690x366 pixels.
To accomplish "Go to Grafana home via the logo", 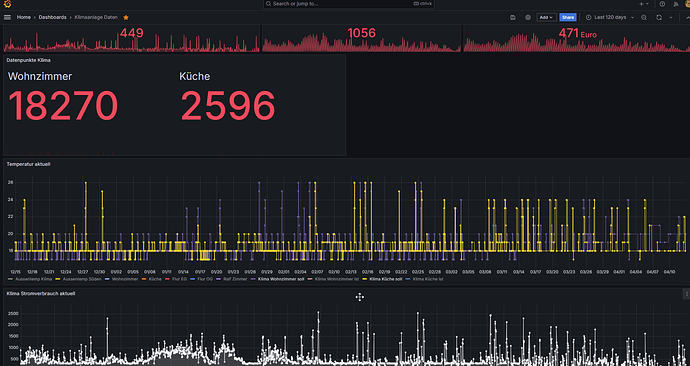I will click(7, 4).
